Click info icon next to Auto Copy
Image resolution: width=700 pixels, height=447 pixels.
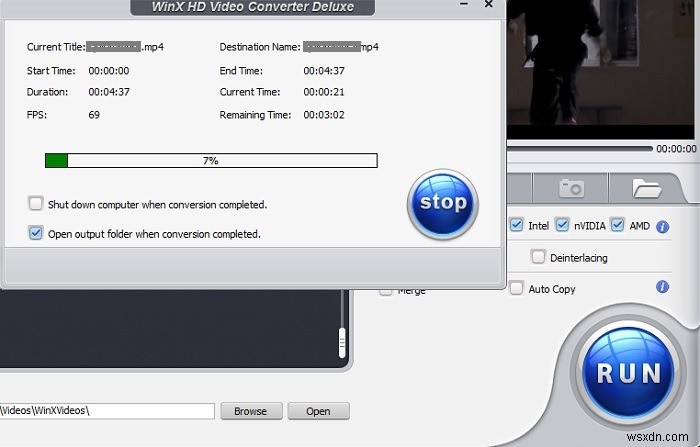click(x=662, y=287)
